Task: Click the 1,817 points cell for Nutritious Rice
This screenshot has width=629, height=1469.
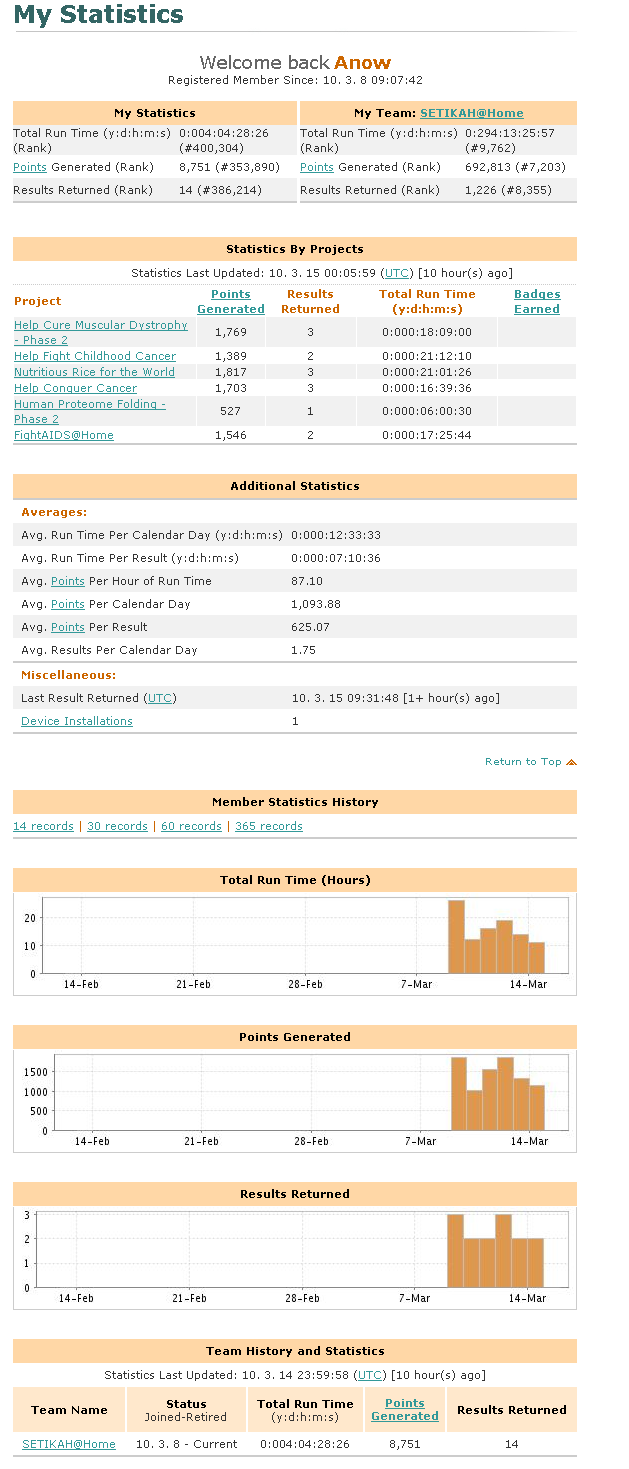Action: click(231, 372)
